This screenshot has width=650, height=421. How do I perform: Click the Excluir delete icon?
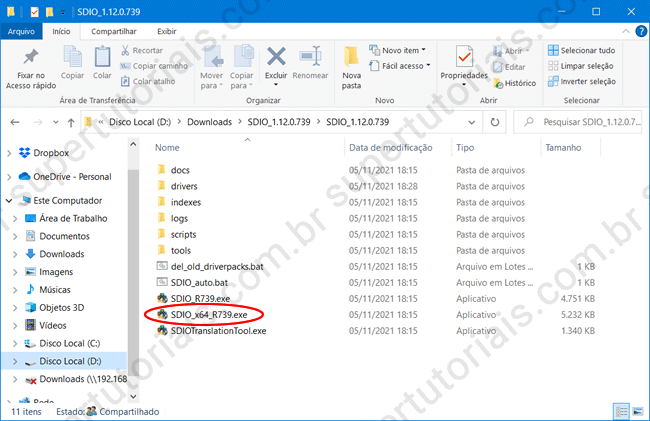click(x=276, y=57)
